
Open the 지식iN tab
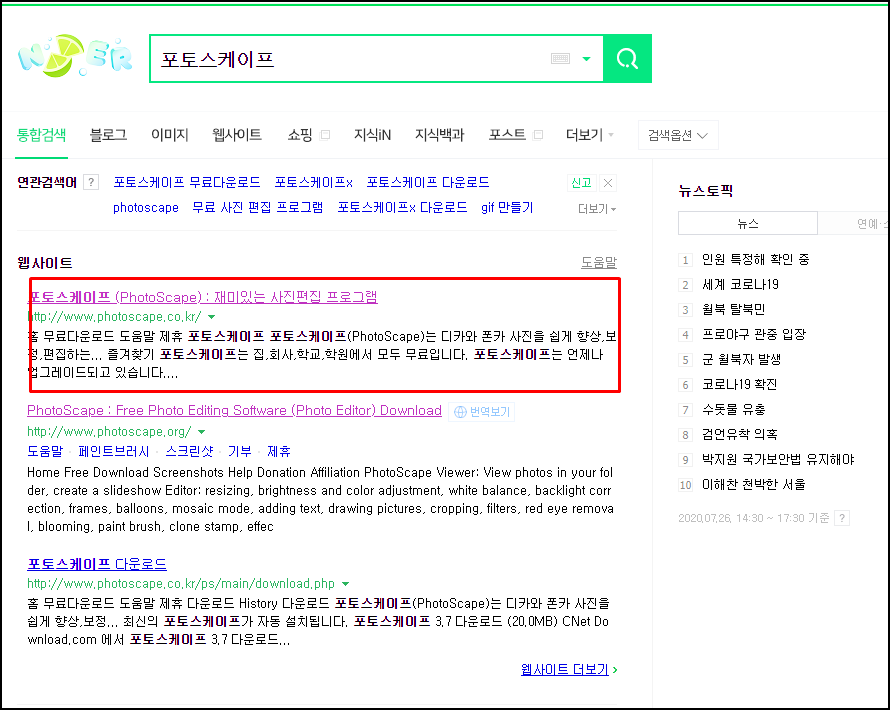tap(372, 135)
